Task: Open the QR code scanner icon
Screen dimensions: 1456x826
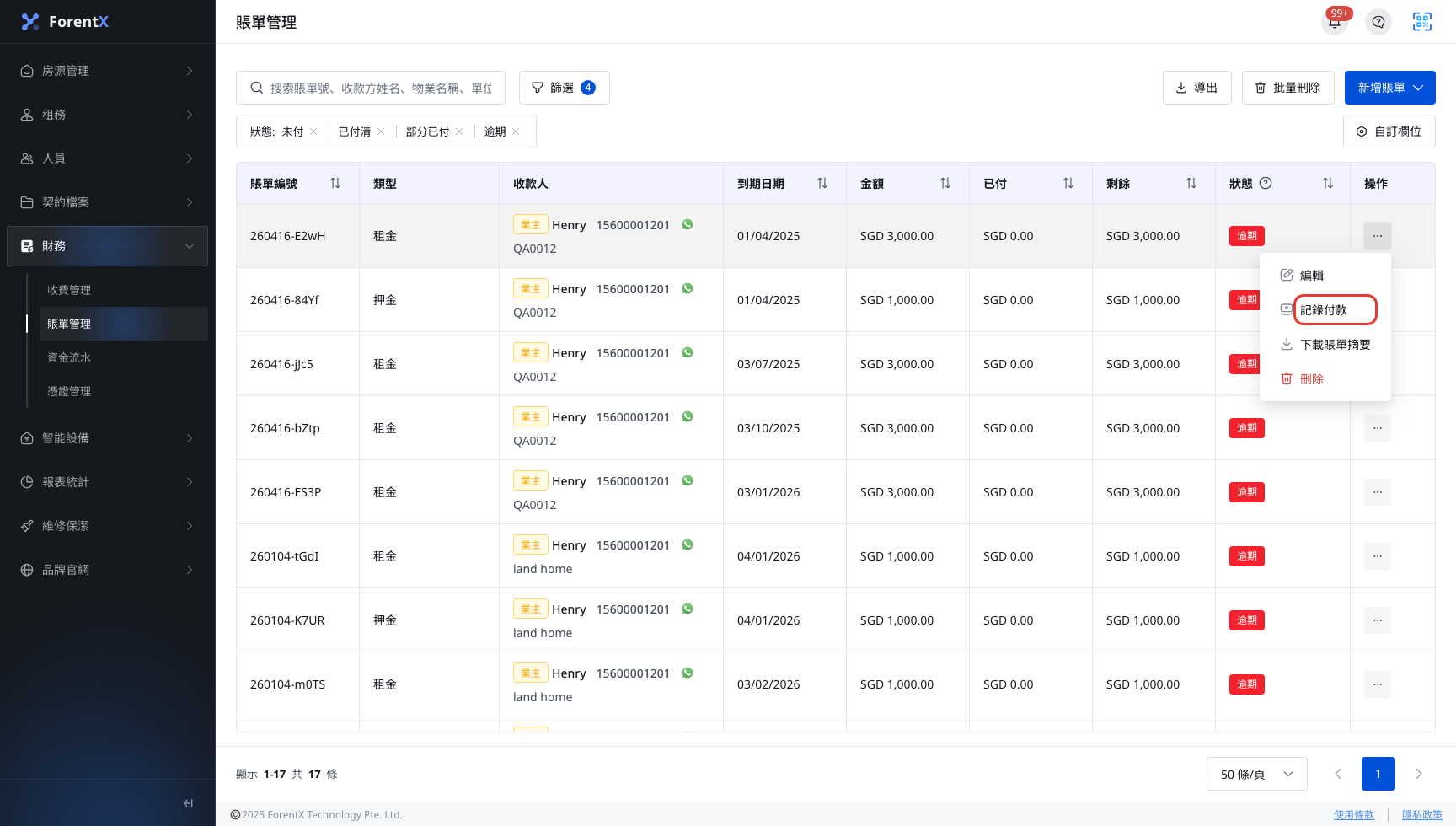Action: point(1422,22)
